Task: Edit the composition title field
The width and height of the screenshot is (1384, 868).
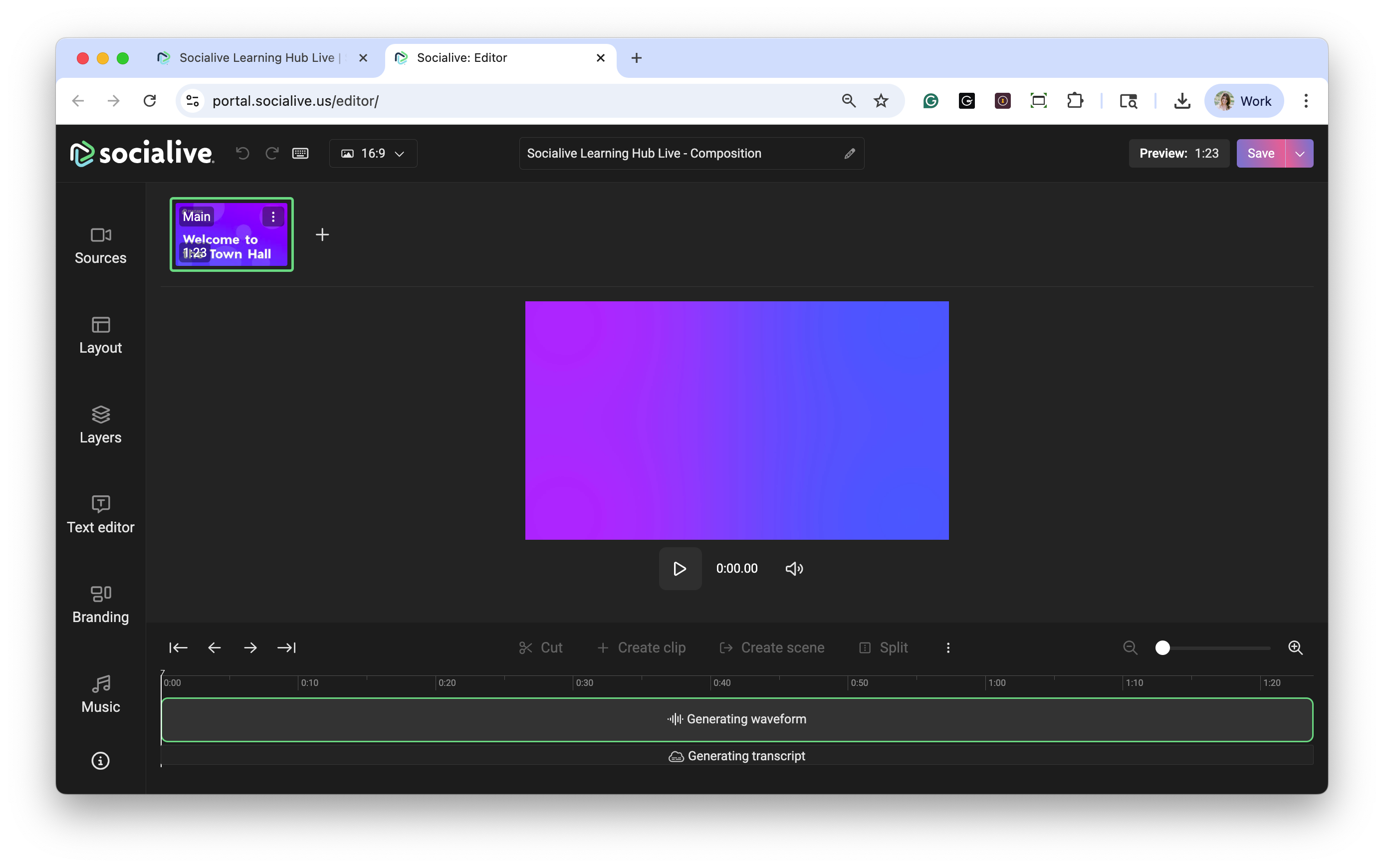Action: (x=678, y=153)
